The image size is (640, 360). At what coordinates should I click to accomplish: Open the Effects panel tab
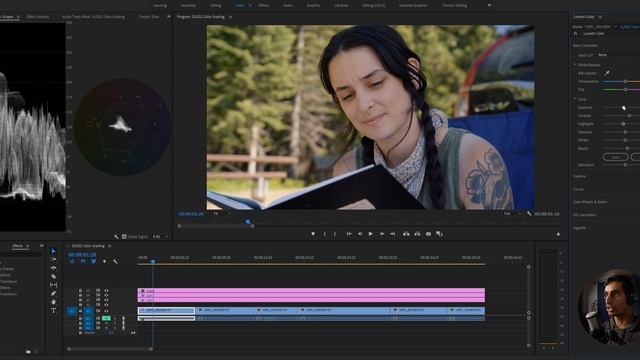click(x=18, y=246)
